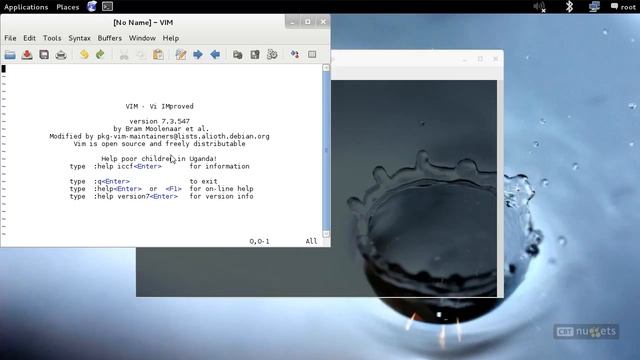Open the Edit menu in VIM
The width and height of the screenshot is (640, 360).
coord(29,38)
